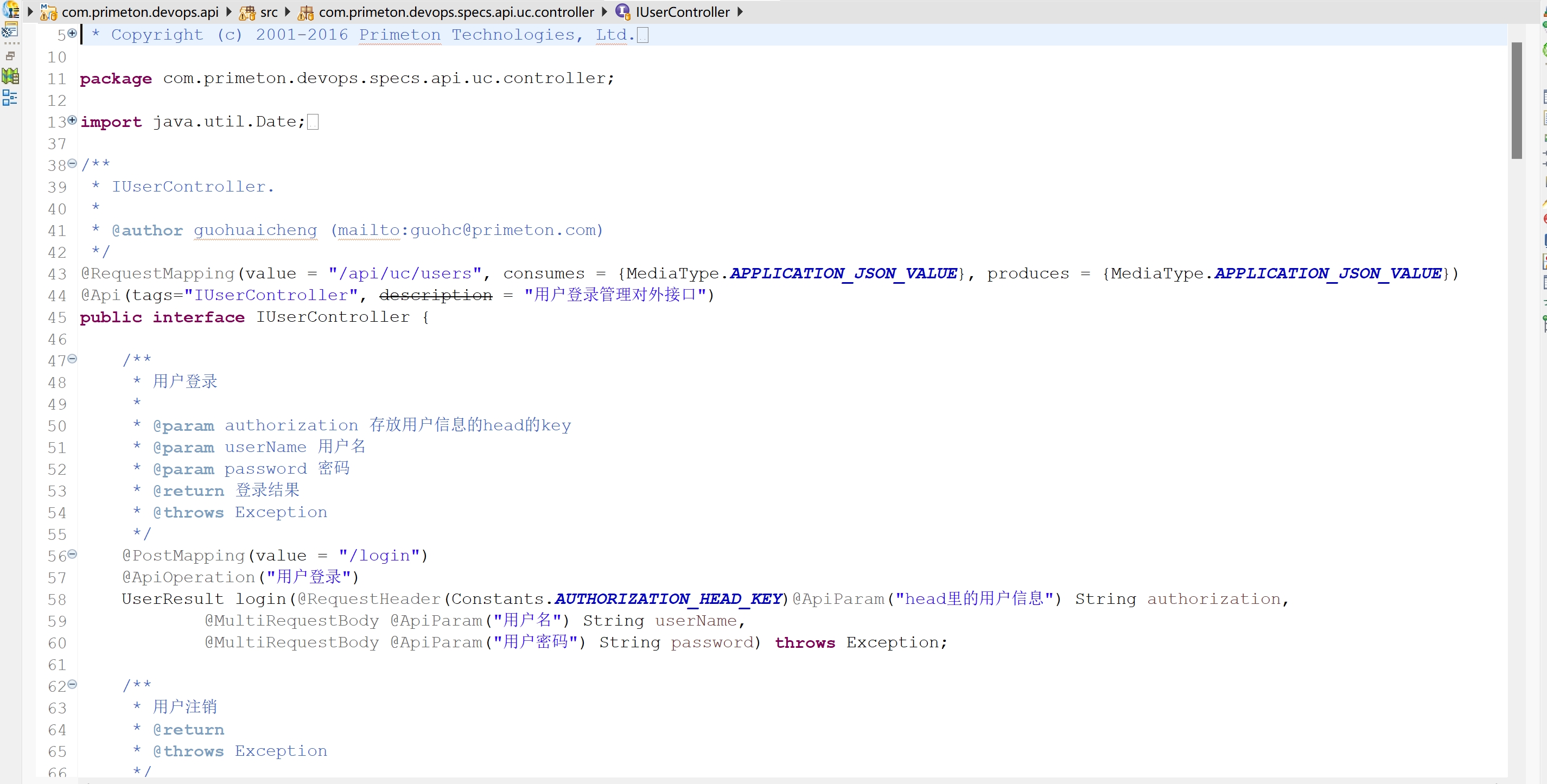Open the blue hierarchy outline icon in the left trim
1547x784 pixels.
[x=10, y=98]
